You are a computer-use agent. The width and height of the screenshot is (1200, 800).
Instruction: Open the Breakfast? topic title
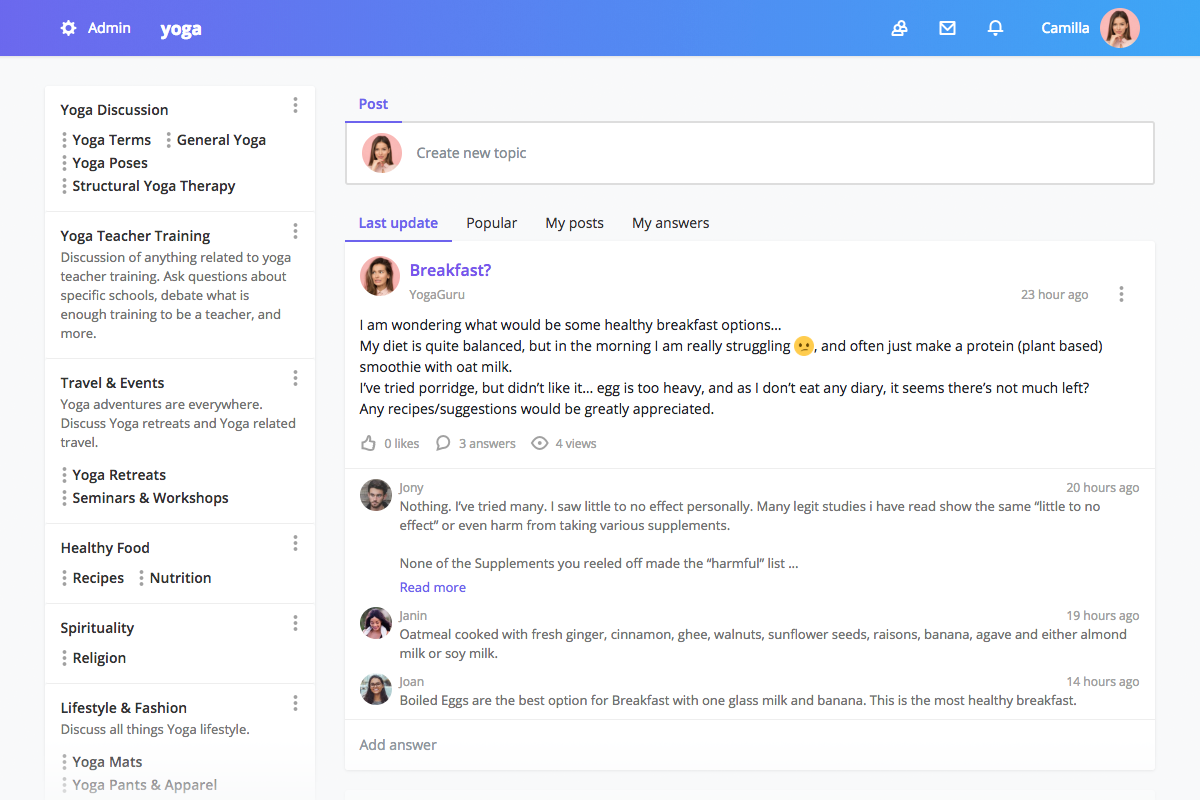tap(450, 270)
